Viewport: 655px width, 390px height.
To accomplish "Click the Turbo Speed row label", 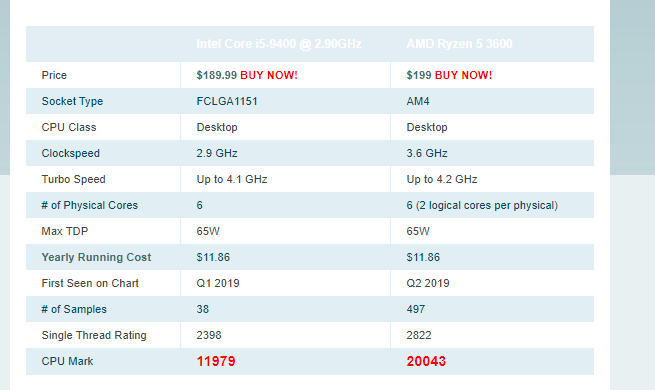I will tap(74, 180).
